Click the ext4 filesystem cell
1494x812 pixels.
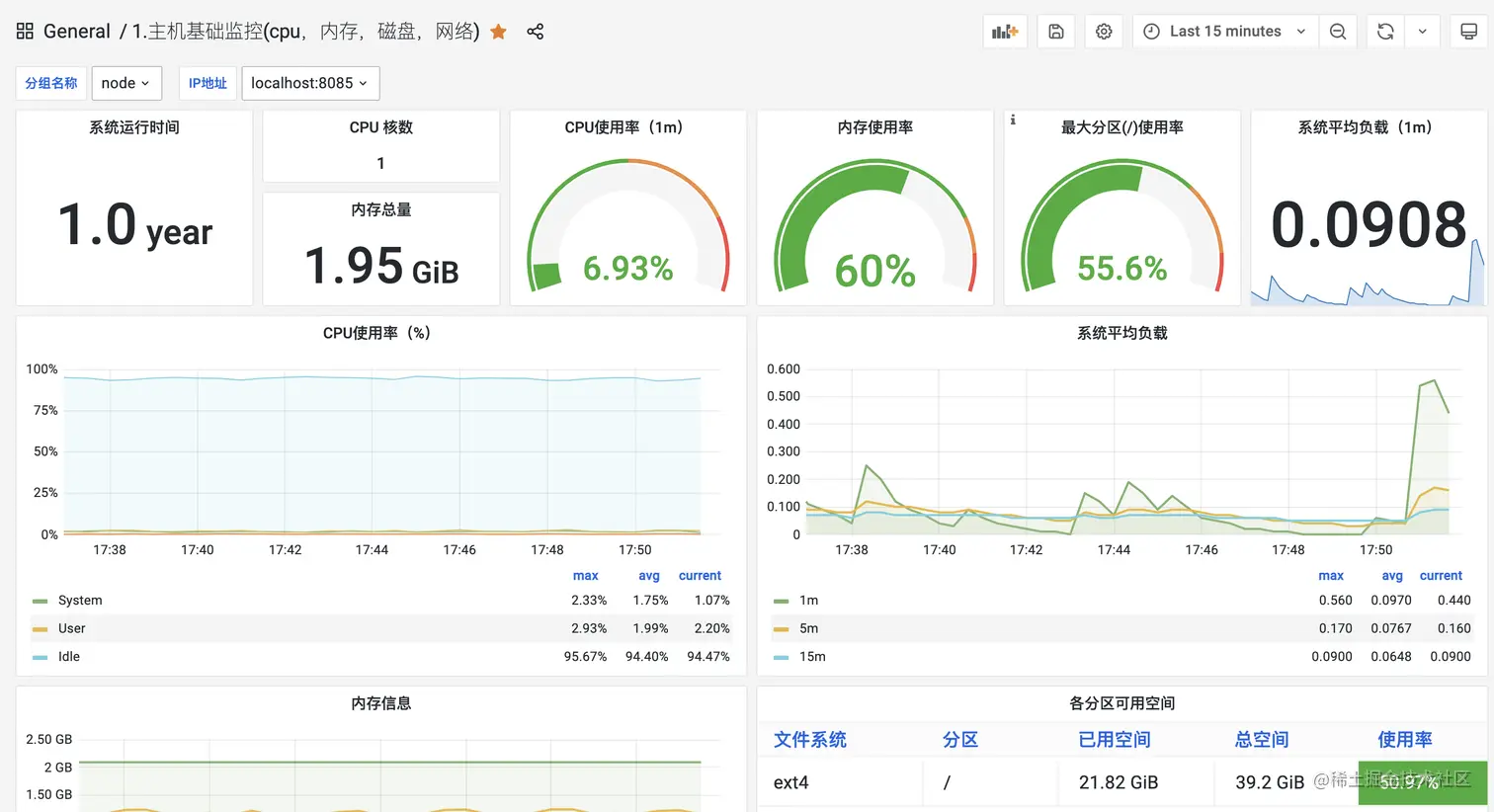791,782
